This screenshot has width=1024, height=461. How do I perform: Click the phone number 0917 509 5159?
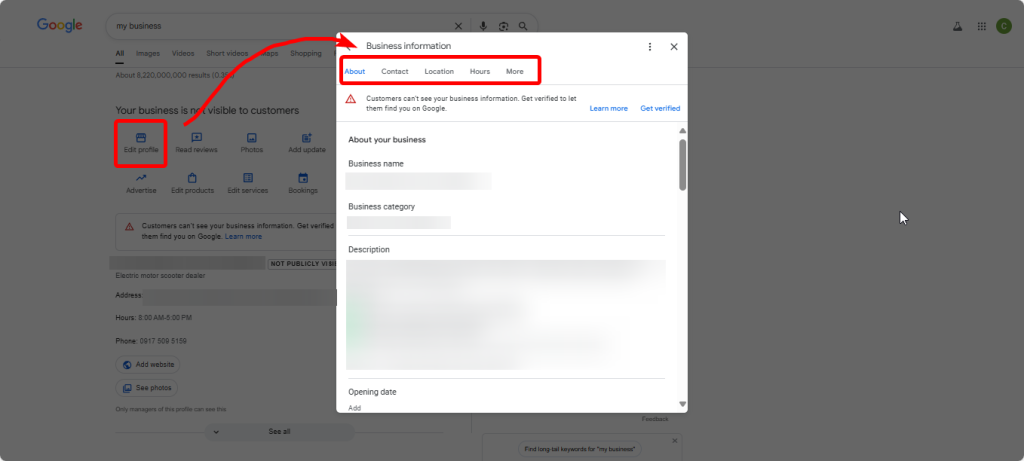[163, 341]
